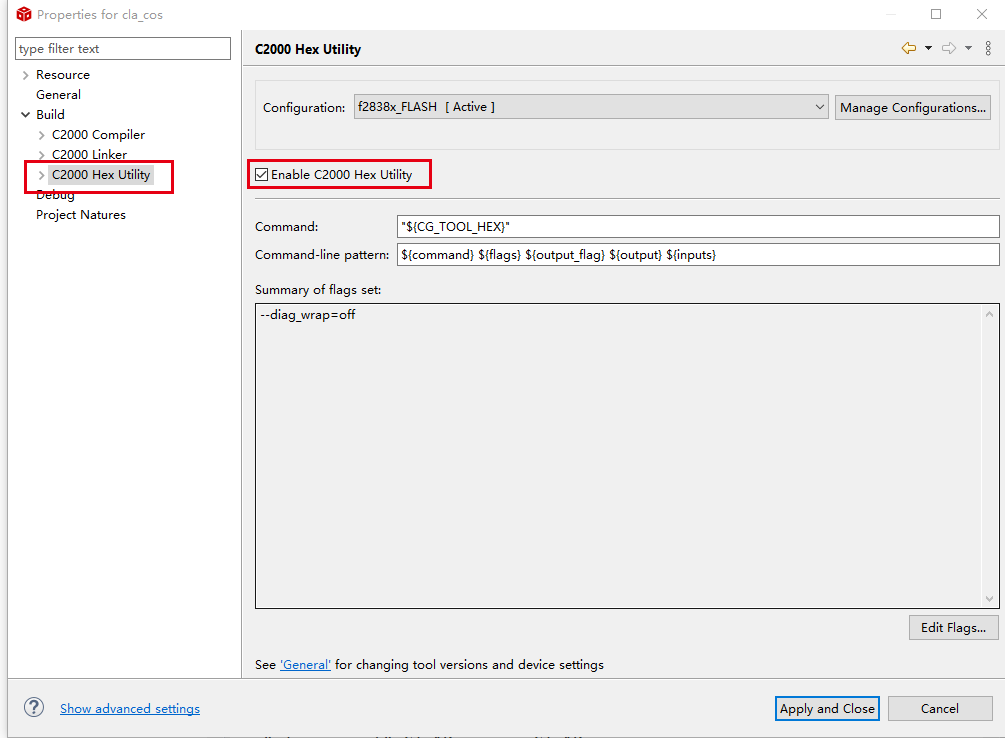1005x738 pixels.
Task: Select the Build tree item
Action: [x=50, y=114]
